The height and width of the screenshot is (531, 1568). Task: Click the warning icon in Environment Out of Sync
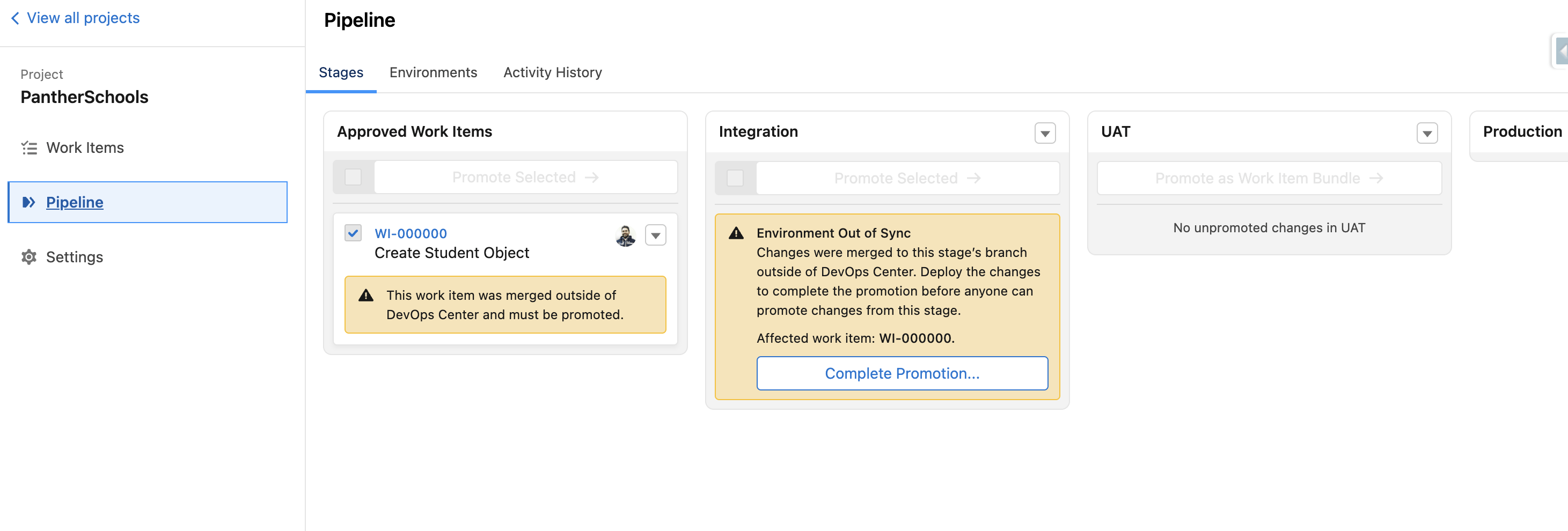click(x=736, y=233)
